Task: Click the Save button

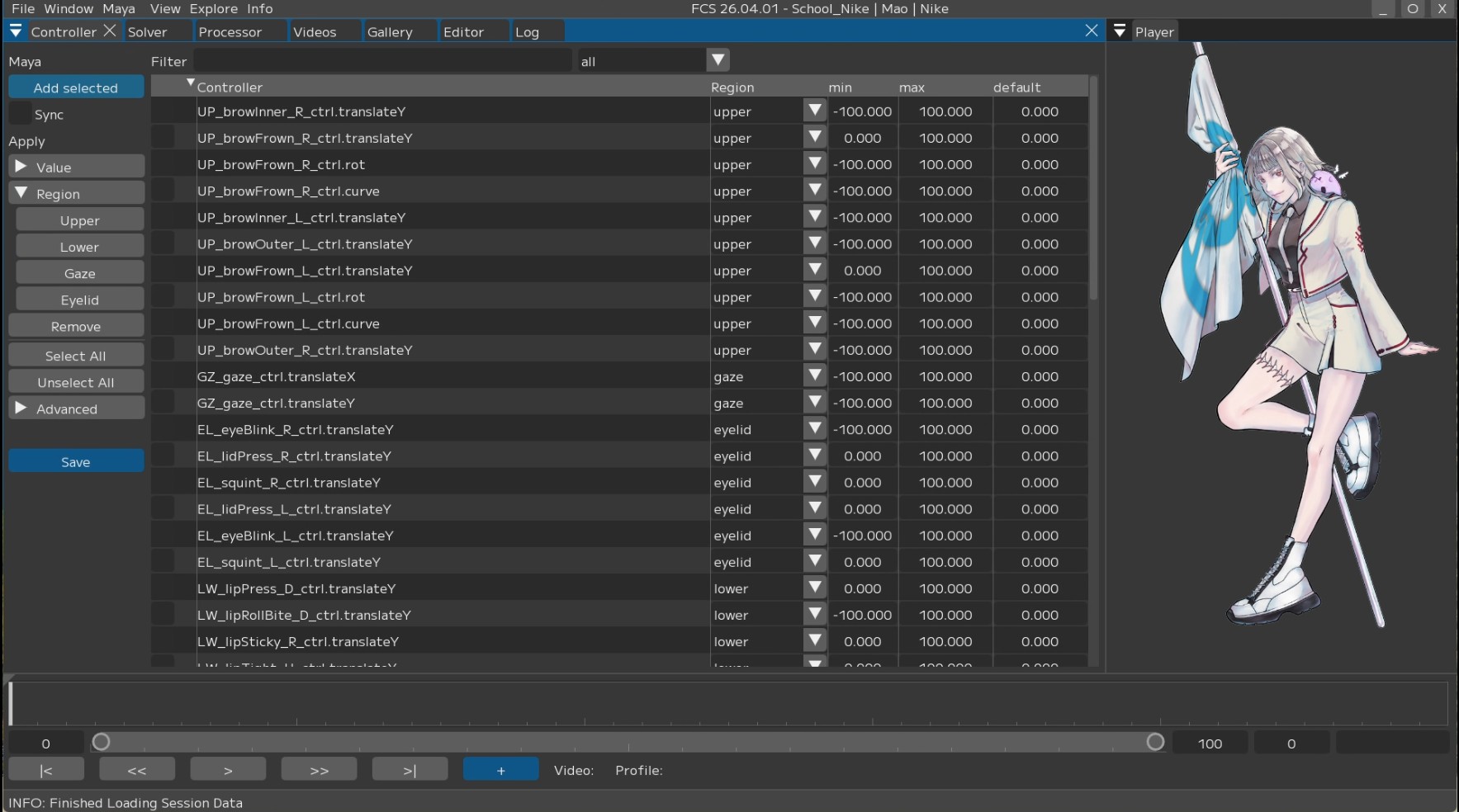Action: 76,462
